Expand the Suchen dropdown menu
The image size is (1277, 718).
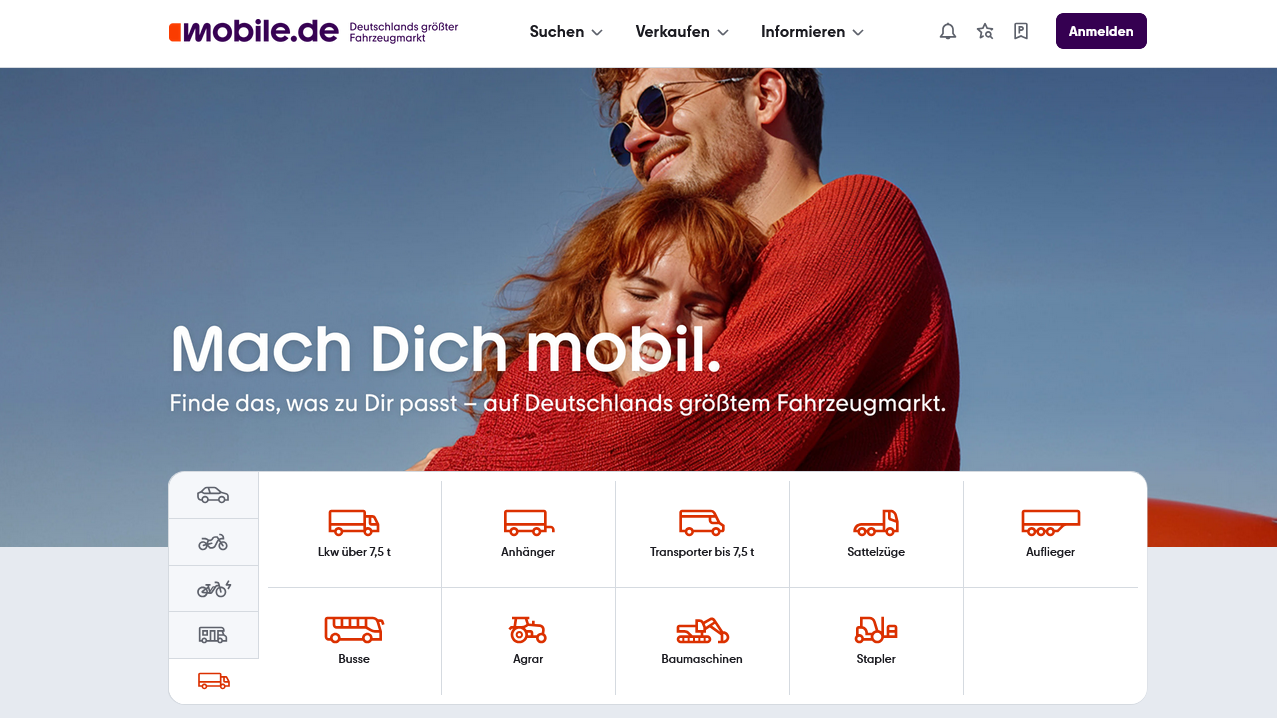(566, 31)
